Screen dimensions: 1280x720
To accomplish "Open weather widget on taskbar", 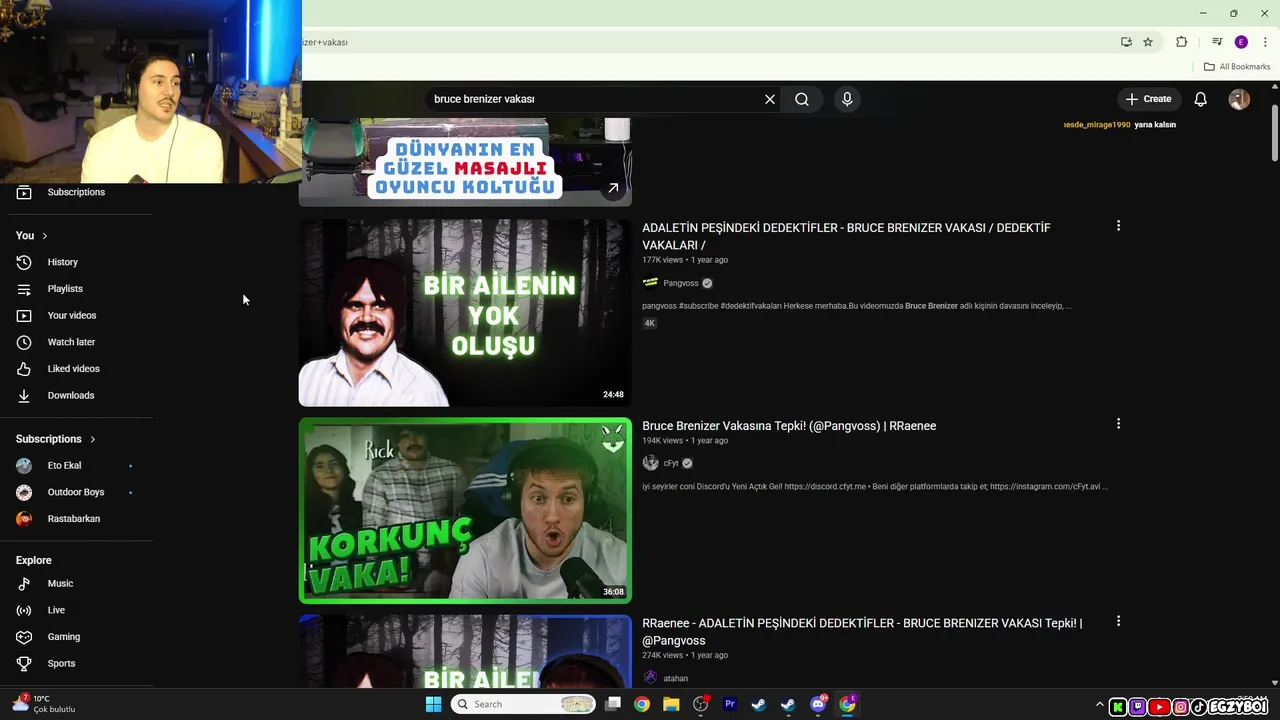I will [44, 704].
